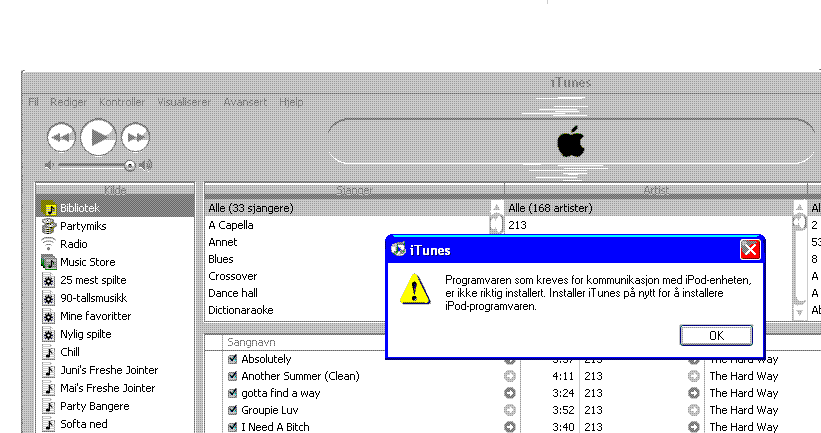Viewport: 821px width, 433px height.
Task: Select the Softa ned playlist icon
Action: point(49,424)
